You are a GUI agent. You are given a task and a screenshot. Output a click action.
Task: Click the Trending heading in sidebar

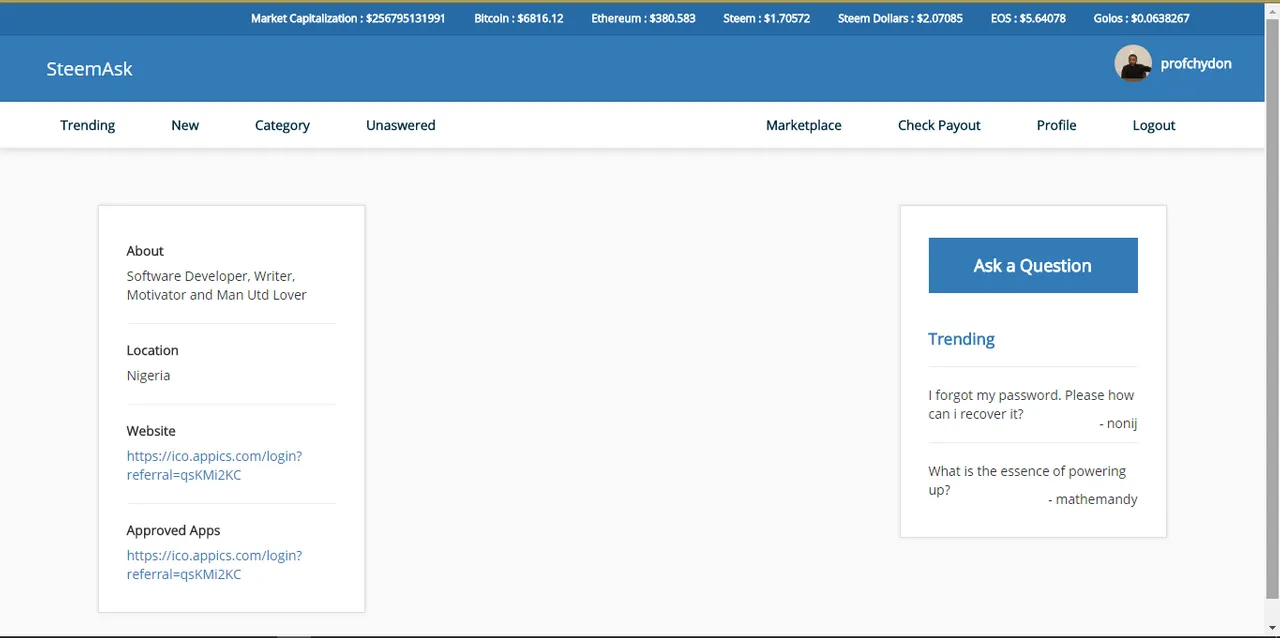(x=961, y=339)
